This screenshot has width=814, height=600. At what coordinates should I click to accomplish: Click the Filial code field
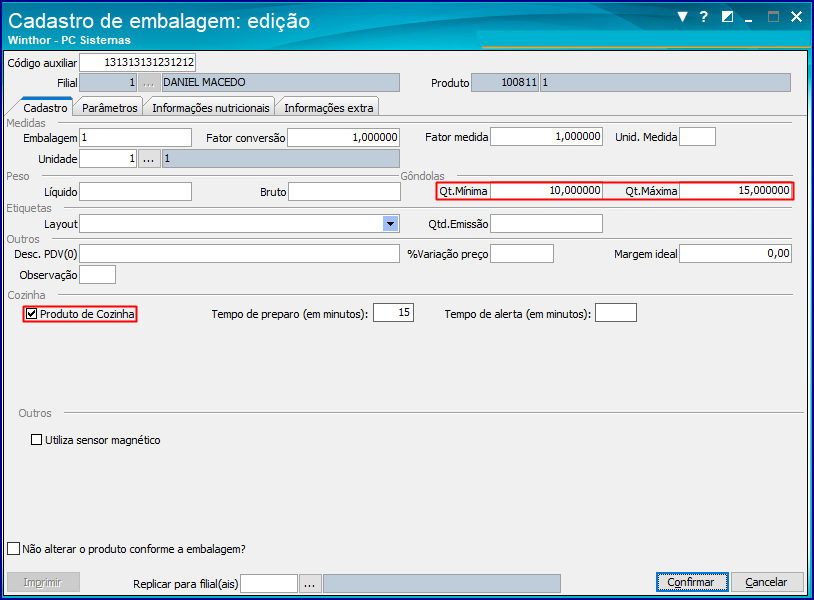coord(108,83)
